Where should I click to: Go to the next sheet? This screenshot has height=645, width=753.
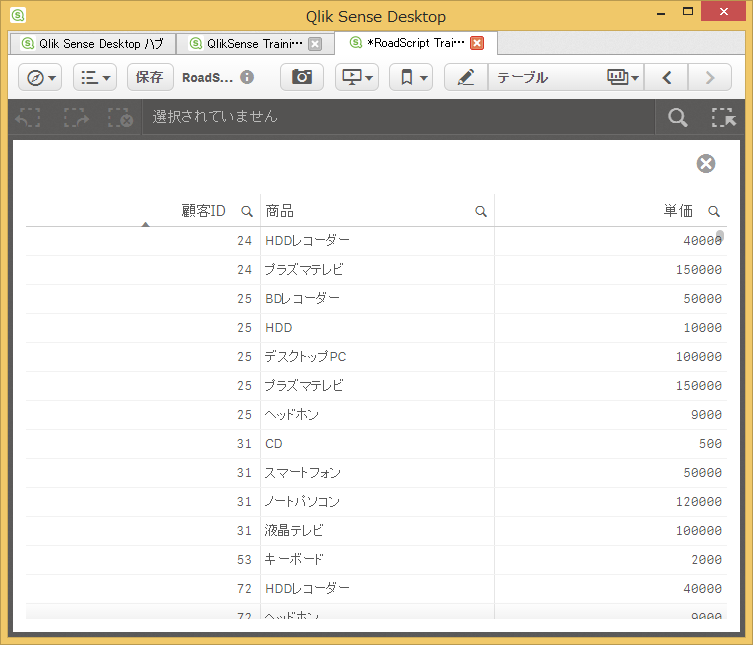tap(710, 77)
